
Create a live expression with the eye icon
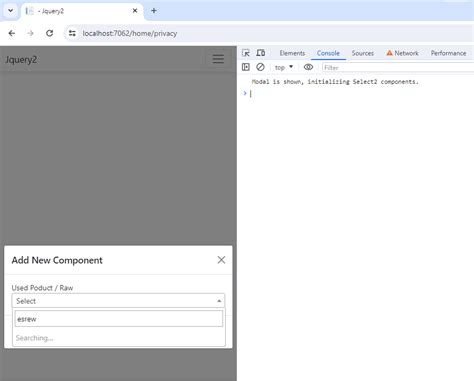pyautogui.click(x=308, y=67)
